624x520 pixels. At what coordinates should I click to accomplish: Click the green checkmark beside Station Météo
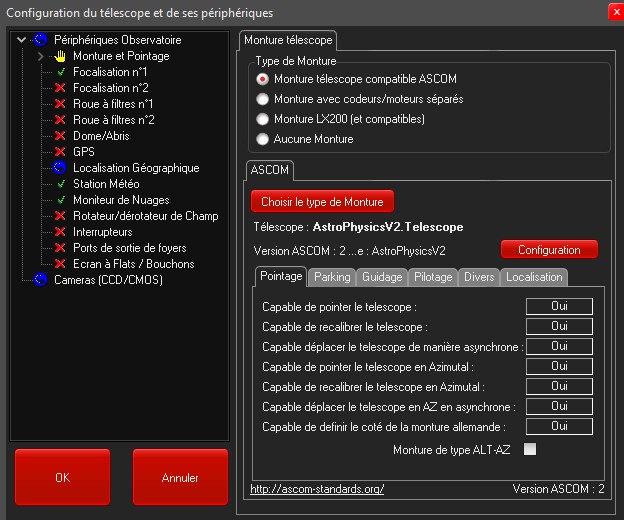60,184
